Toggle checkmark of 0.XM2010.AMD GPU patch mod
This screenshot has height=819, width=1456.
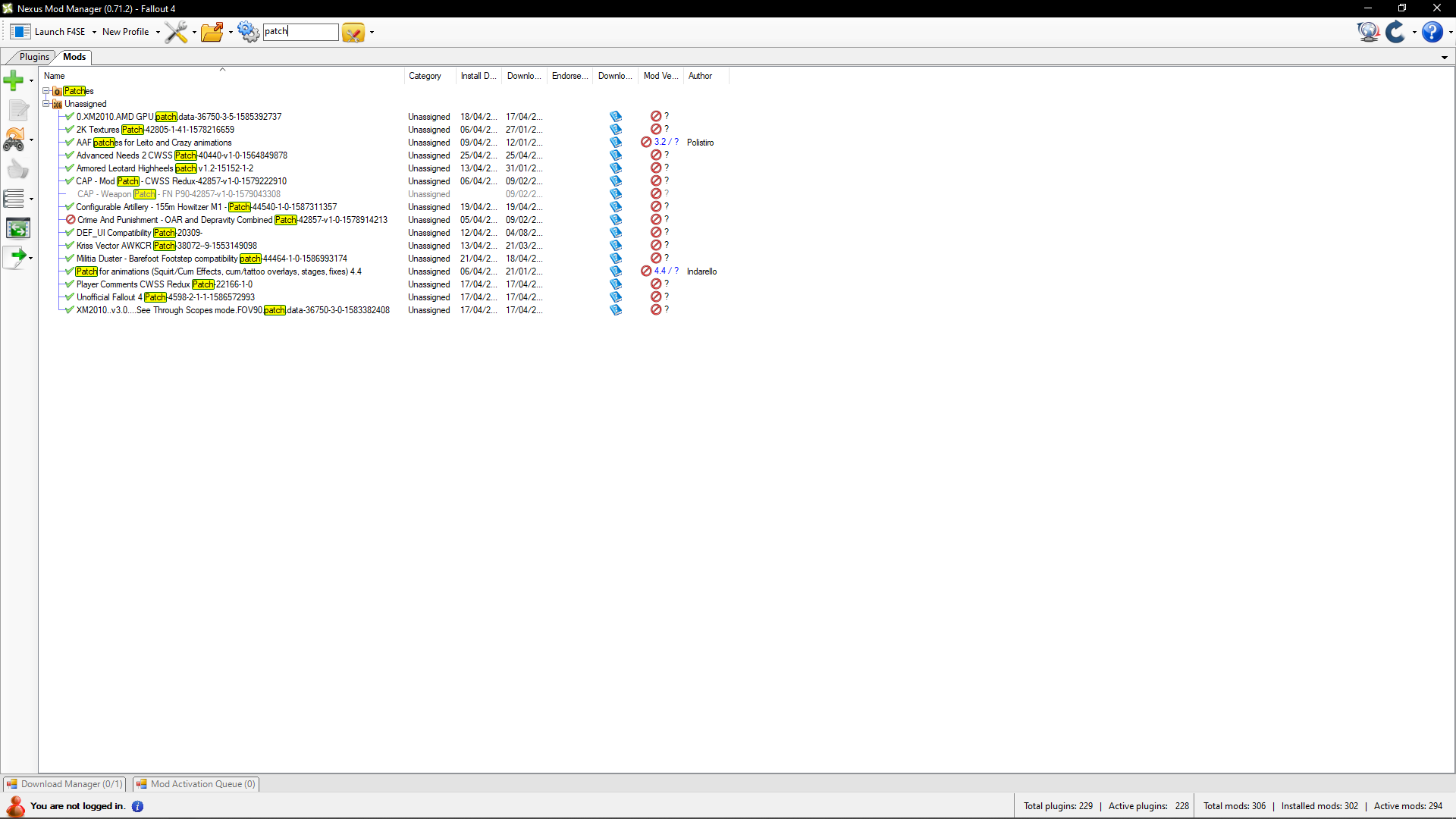tap(70, 117)
